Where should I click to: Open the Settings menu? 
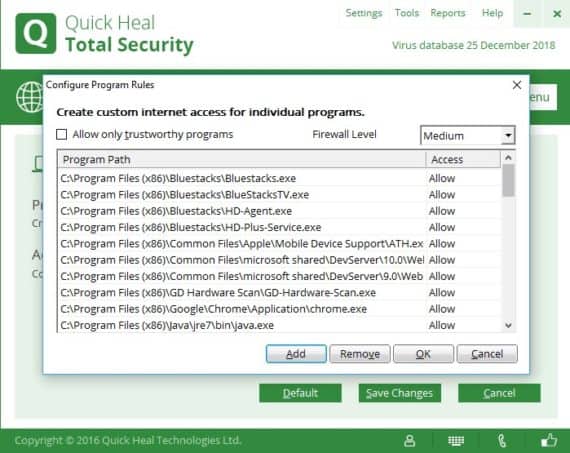[364, 13]
